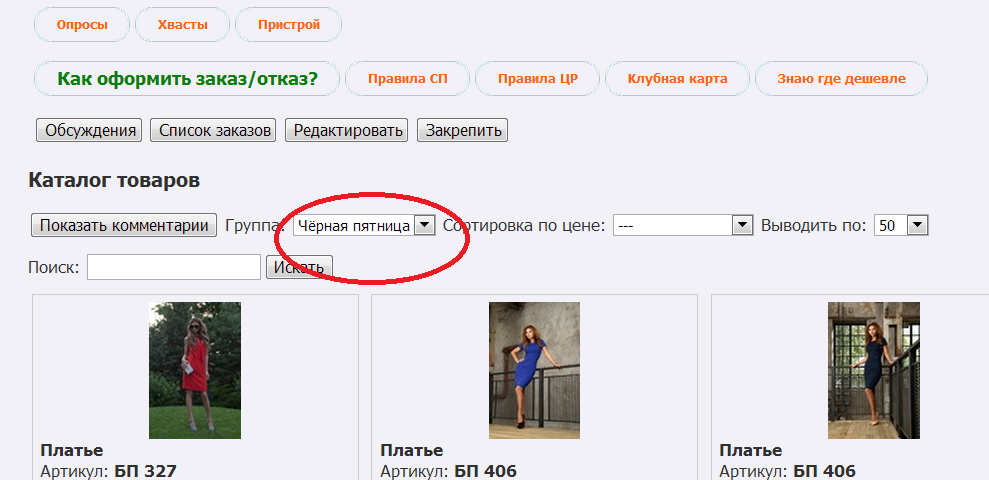
Task: Open the Опросы section
Action: (x=82, y=25)
